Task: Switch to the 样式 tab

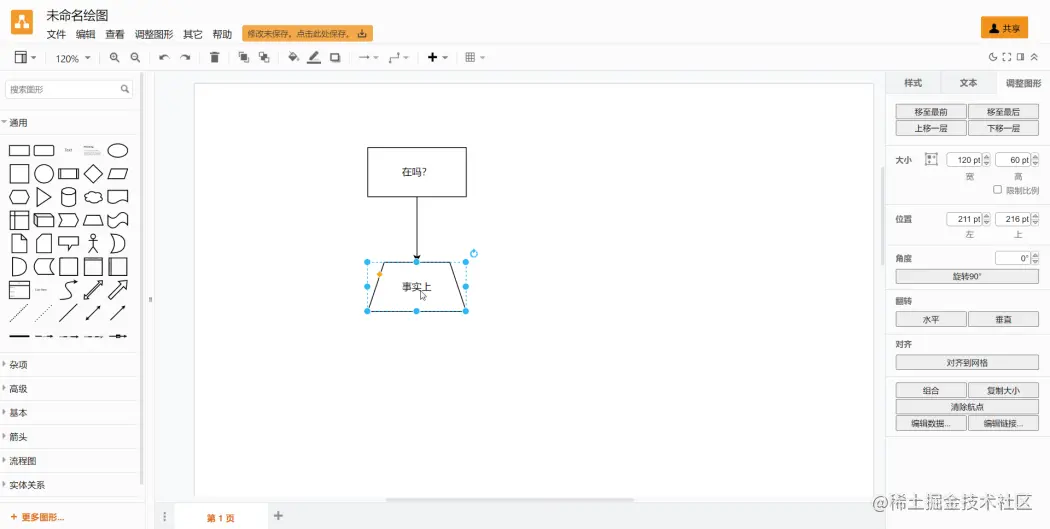Action: click(913, 83)
